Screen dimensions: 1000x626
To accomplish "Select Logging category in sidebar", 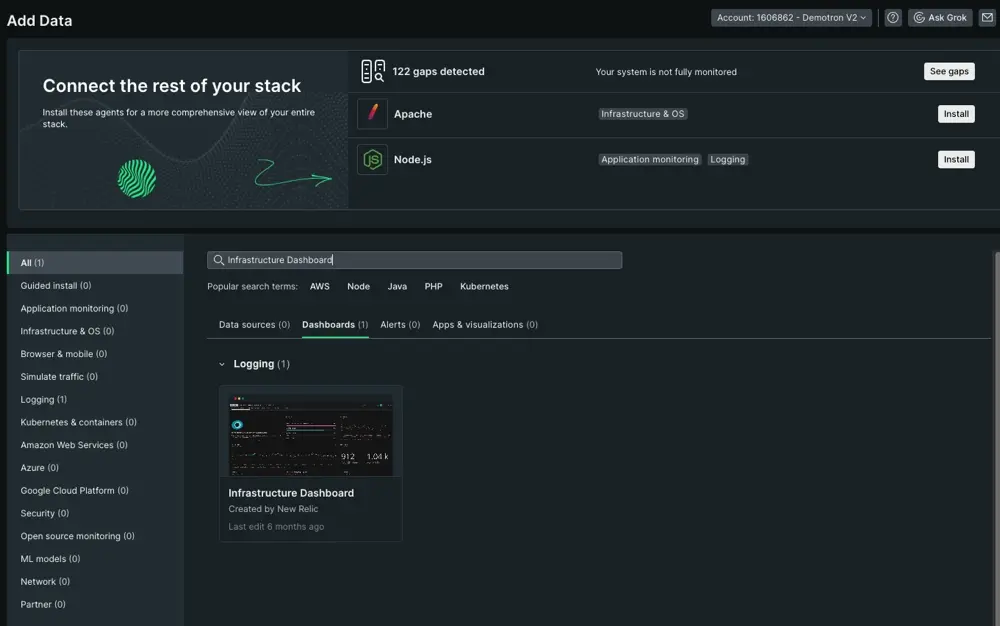I will coord(44,400).
